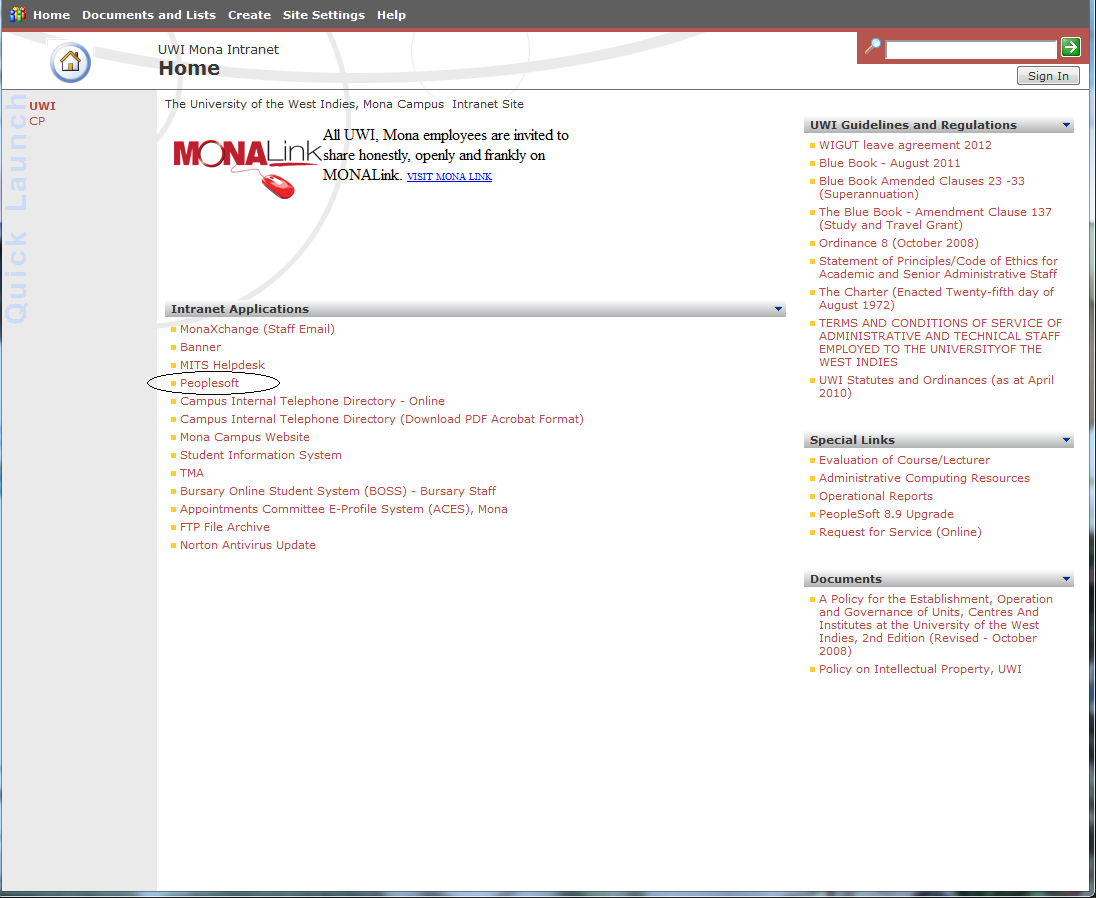Open the TMA link

192,473
